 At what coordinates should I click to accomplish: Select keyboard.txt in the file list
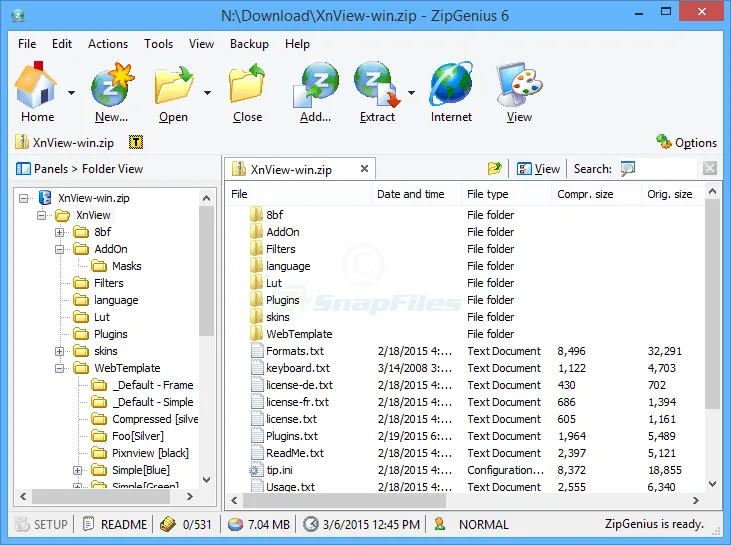point(298,368)
